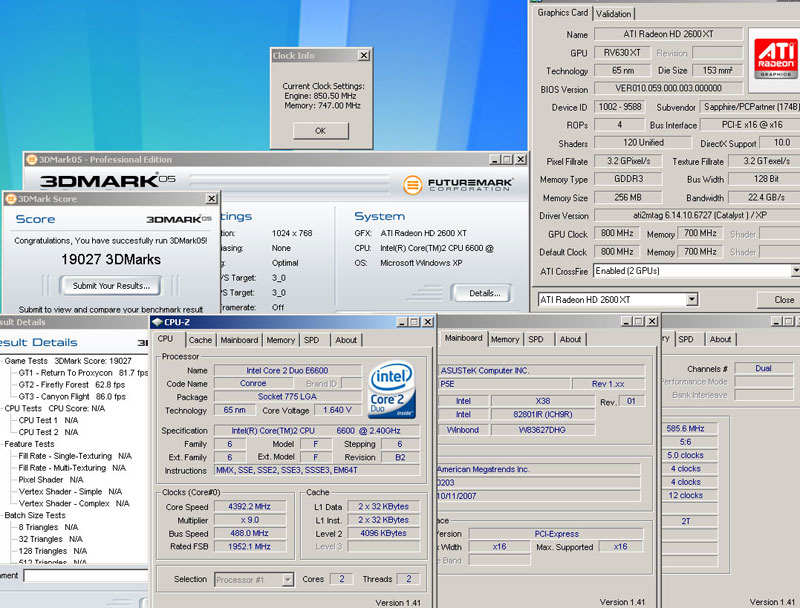The height and width of the screenshot is (608, 800).
Task: Click the GPU-Z Name field ATI Radeon HD 2600XT
Action: pos(668,34)
